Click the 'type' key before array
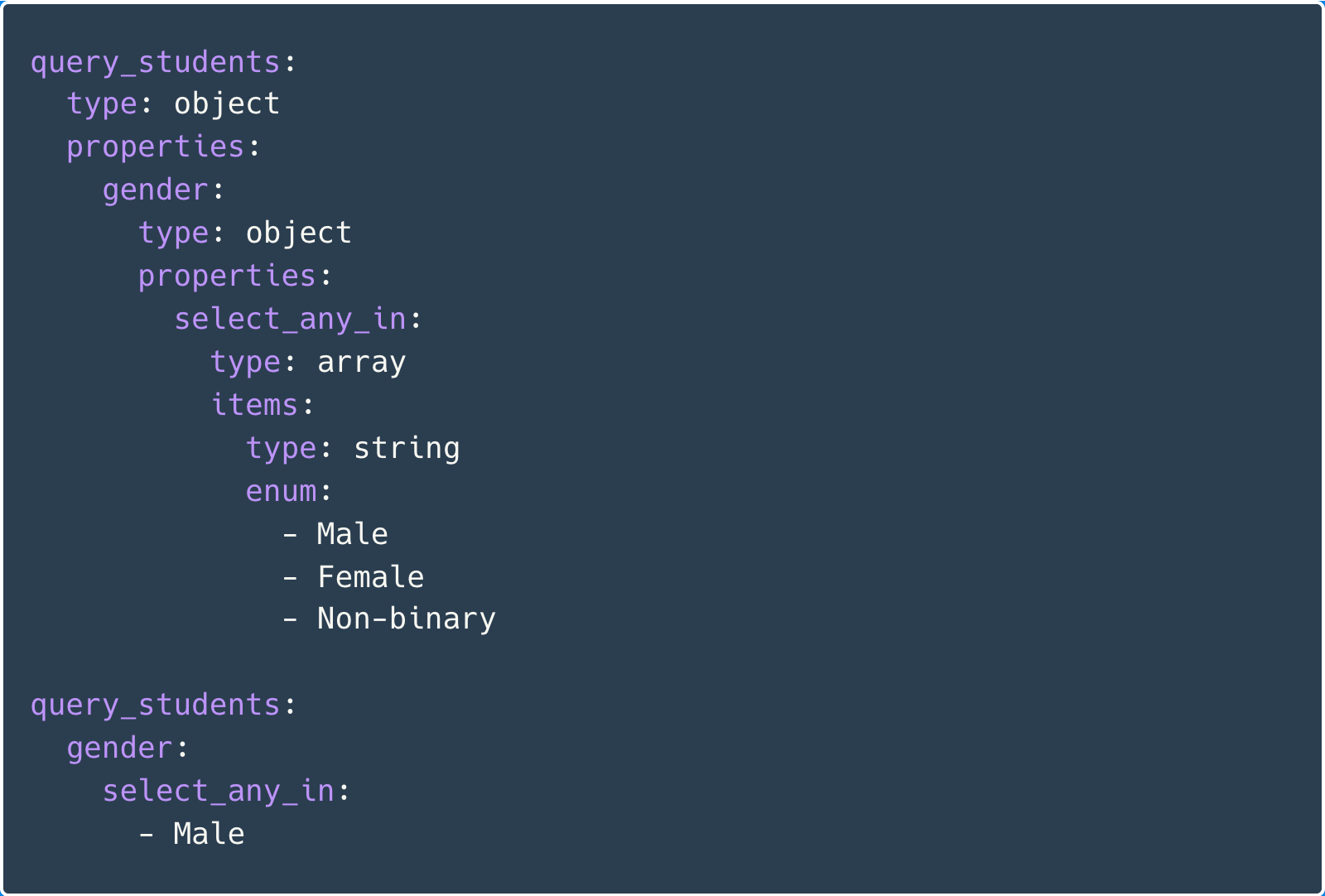This screenshot has width=1325, height=896. point(246,363)
